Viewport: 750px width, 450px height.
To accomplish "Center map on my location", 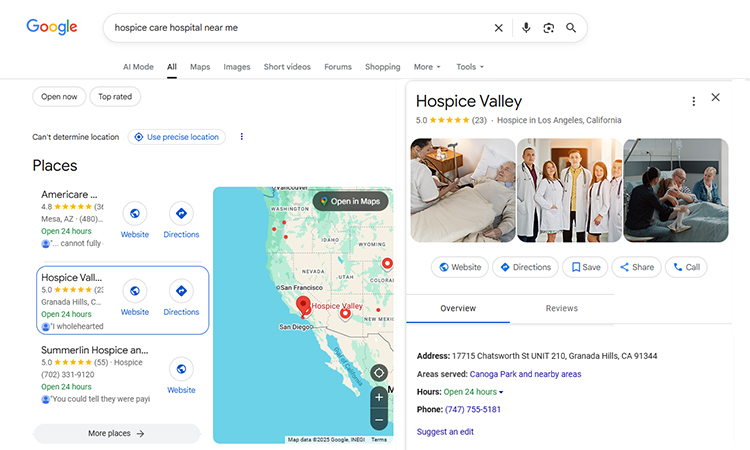I will [379, 373].
